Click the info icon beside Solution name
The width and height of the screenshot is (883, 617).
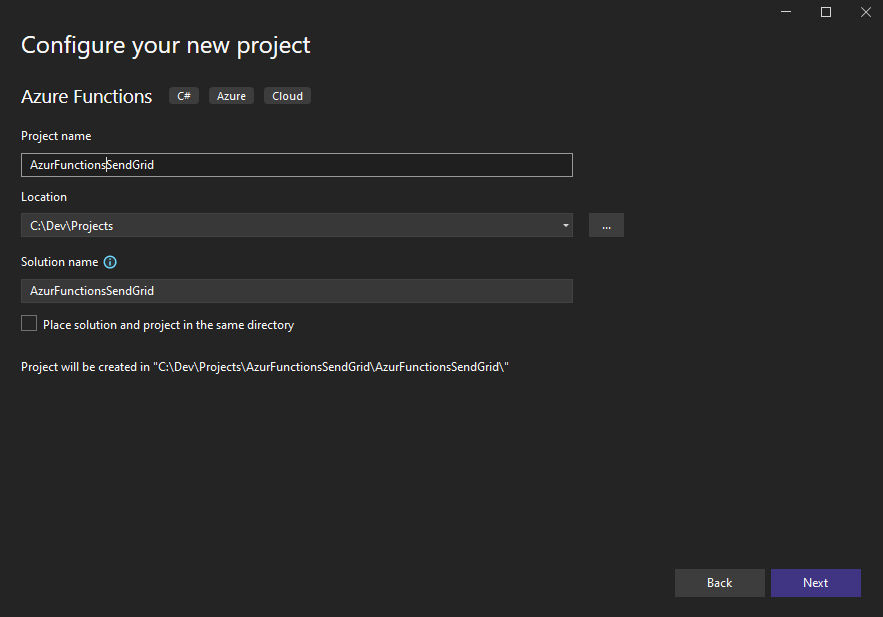(109, 261)
